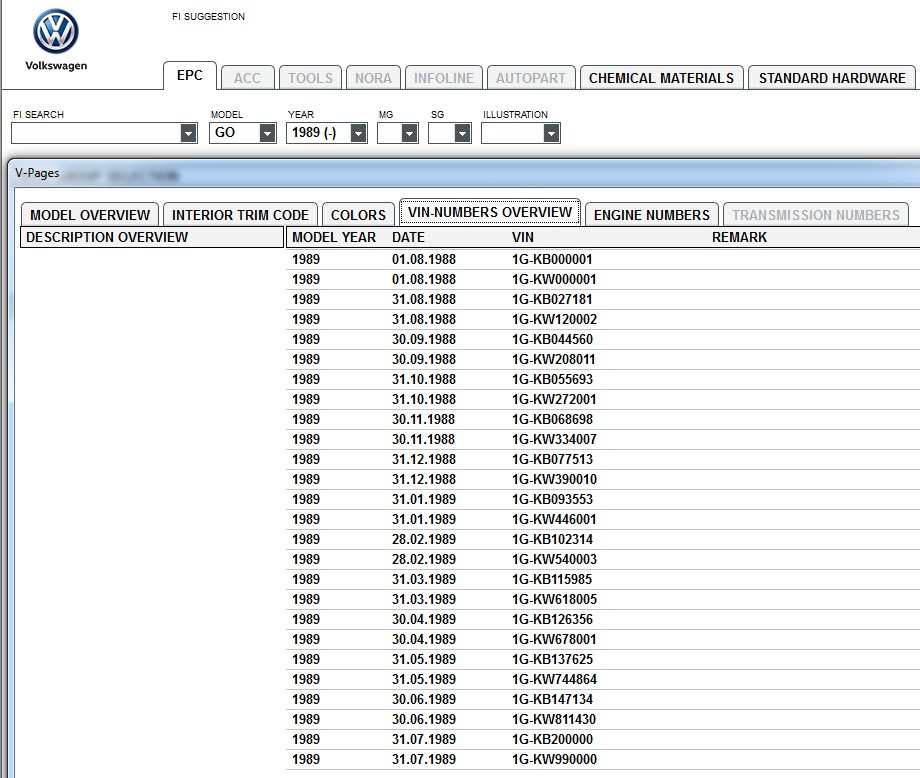Image resolution: width=920 pixels, height=778 pixels.
Task: Expand the ILLUSTRATION dropdown
Action: [550, 133]
